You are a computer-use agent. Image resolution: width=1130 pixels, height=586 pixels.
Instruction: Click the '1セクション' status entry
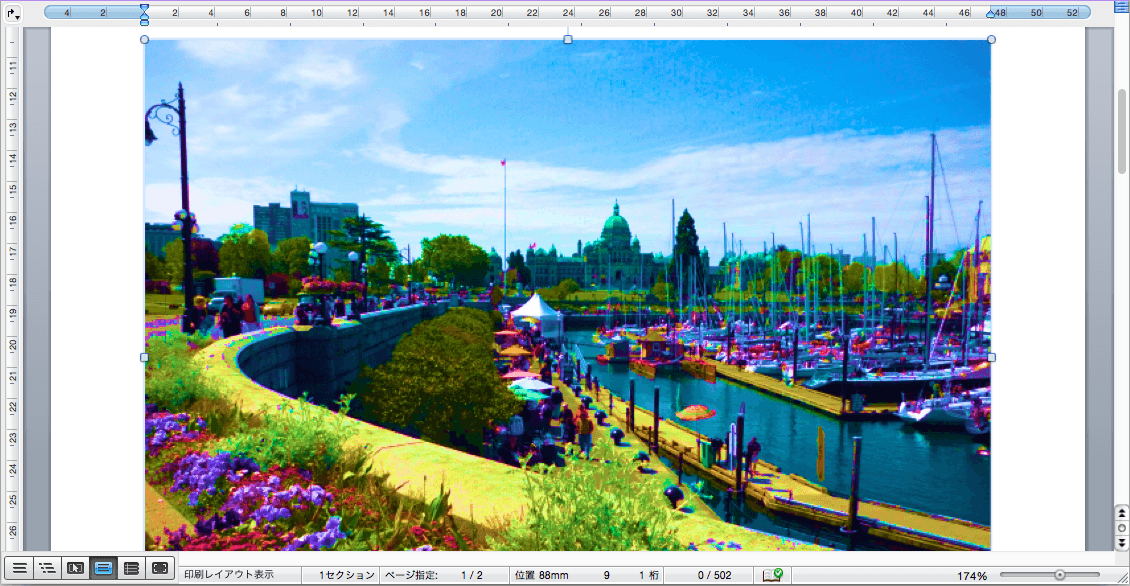pos(347,575)
